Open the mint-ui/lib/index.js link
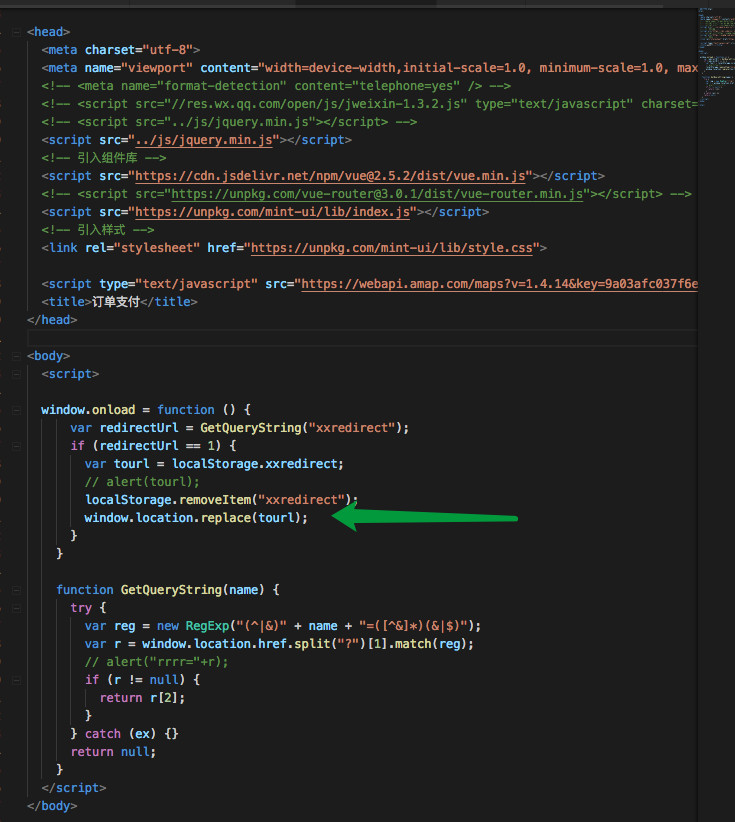The image size is (735, 822). coord(273,212)
